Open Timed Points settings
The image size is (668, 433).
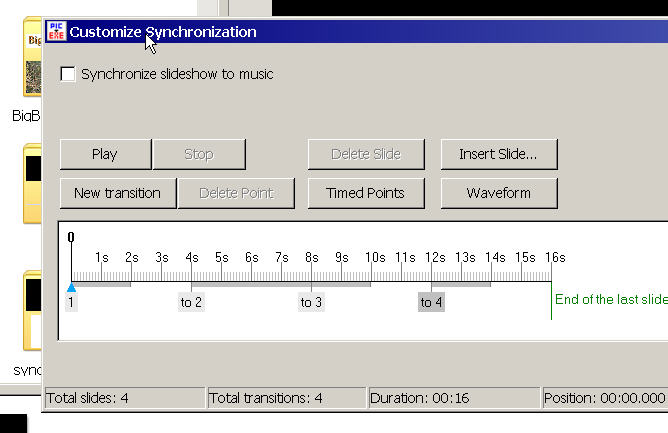pyautogui.click(x=365, y=192)
